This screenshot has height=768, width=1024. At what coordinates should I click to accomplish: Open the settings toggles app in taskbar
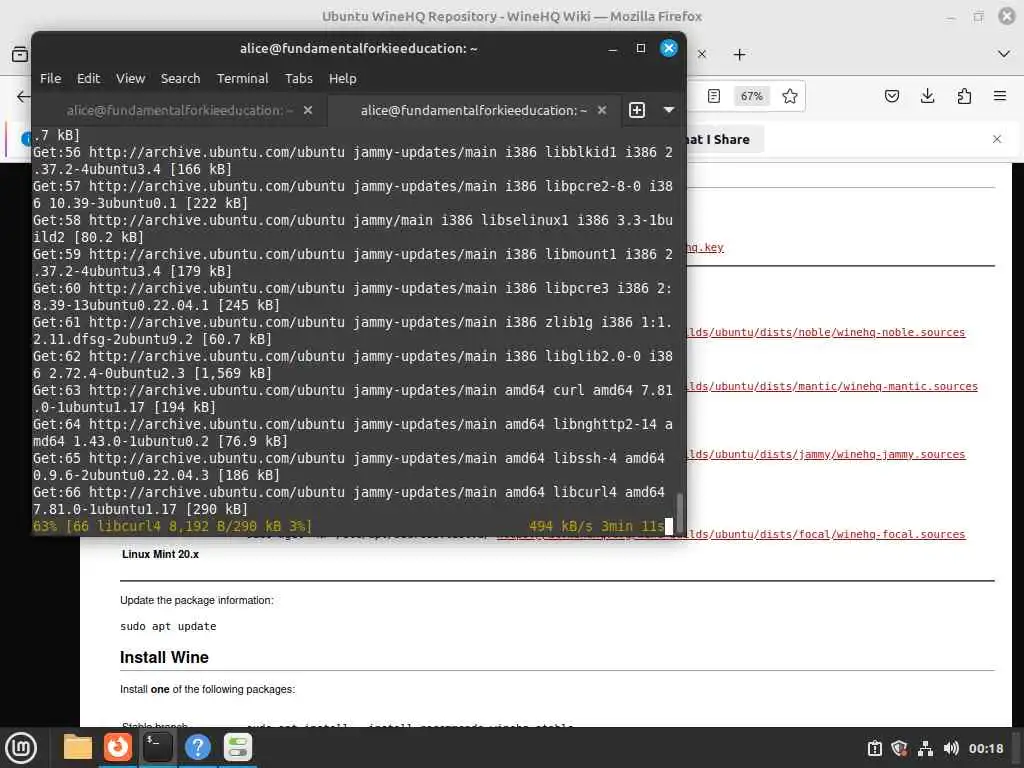pos(238,747)
